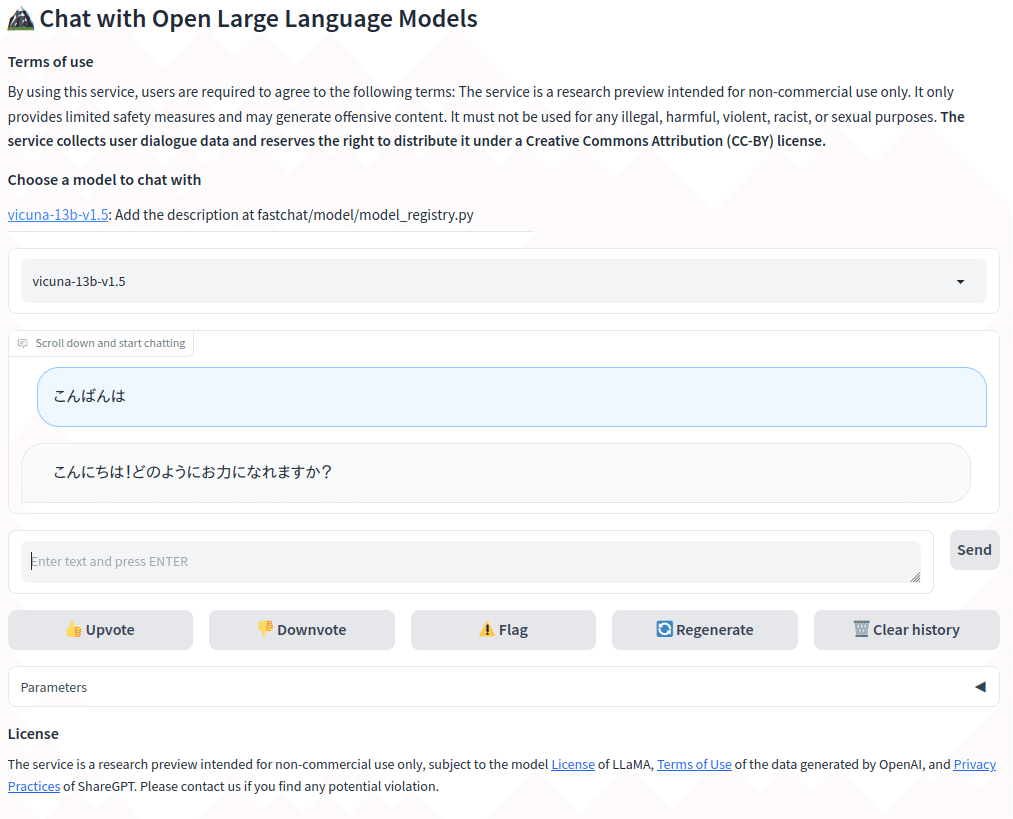Click the text box resize handle

(915, 577)
